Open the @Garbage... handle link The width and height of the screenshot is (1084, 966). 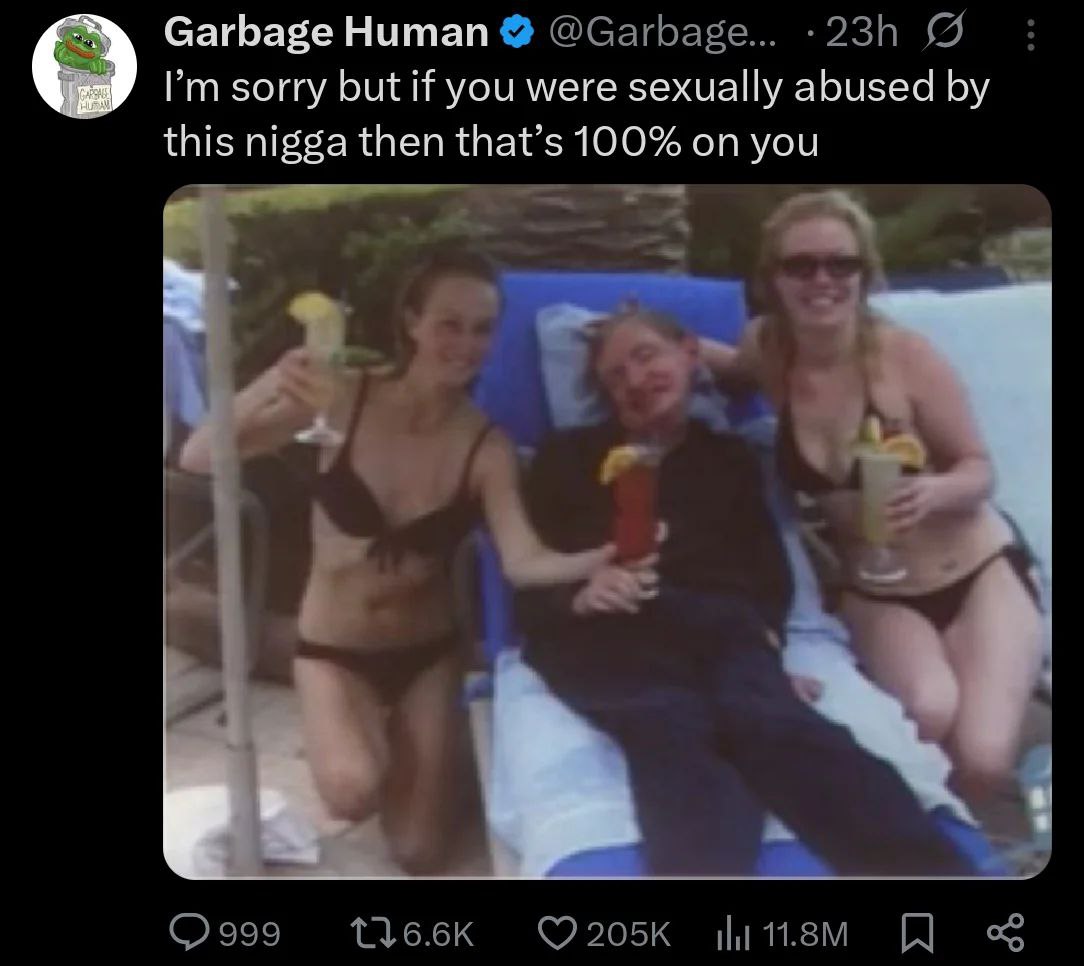[662, 33]
